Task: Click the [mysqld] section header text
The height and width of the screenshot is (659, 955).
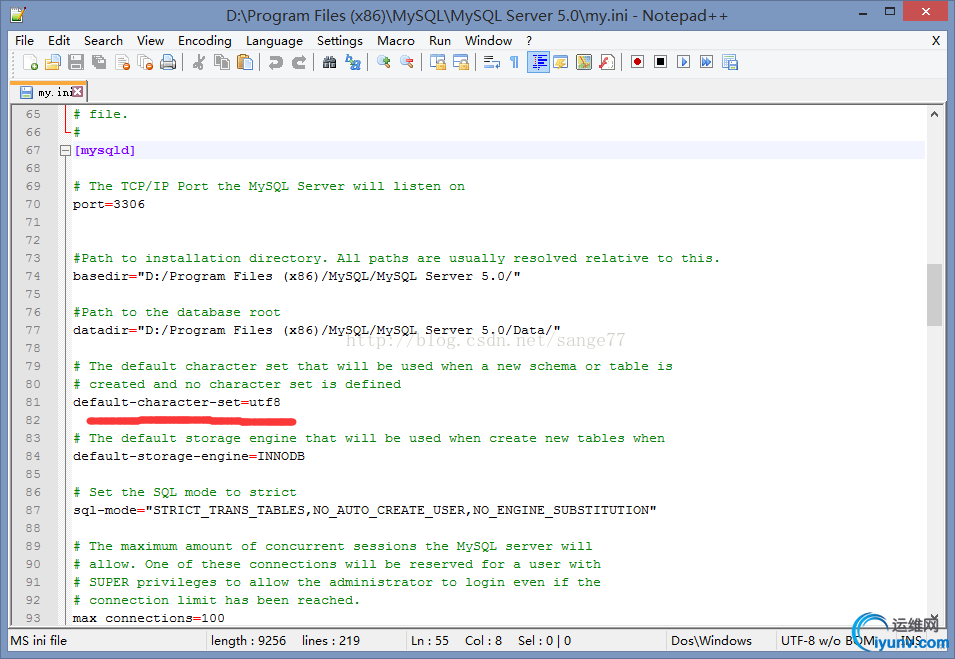Action: [104, 150]
